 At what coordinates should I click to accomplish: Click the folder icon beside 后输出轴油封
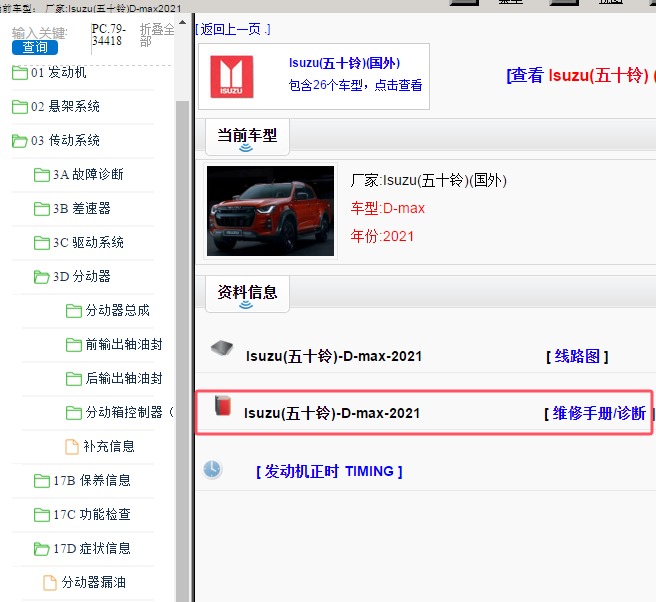tap(74, 379)
